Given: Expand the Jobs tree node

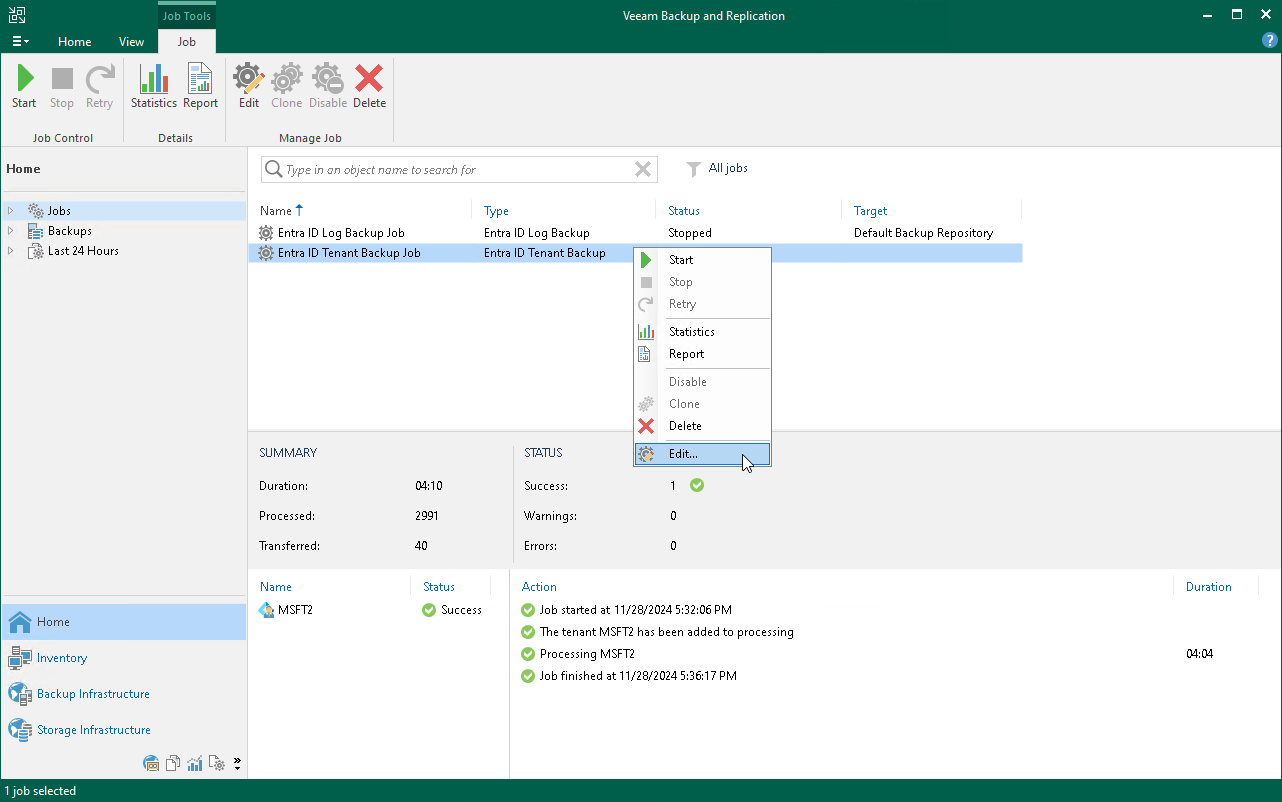Looking at the screenshot, I should coord(12,211).
